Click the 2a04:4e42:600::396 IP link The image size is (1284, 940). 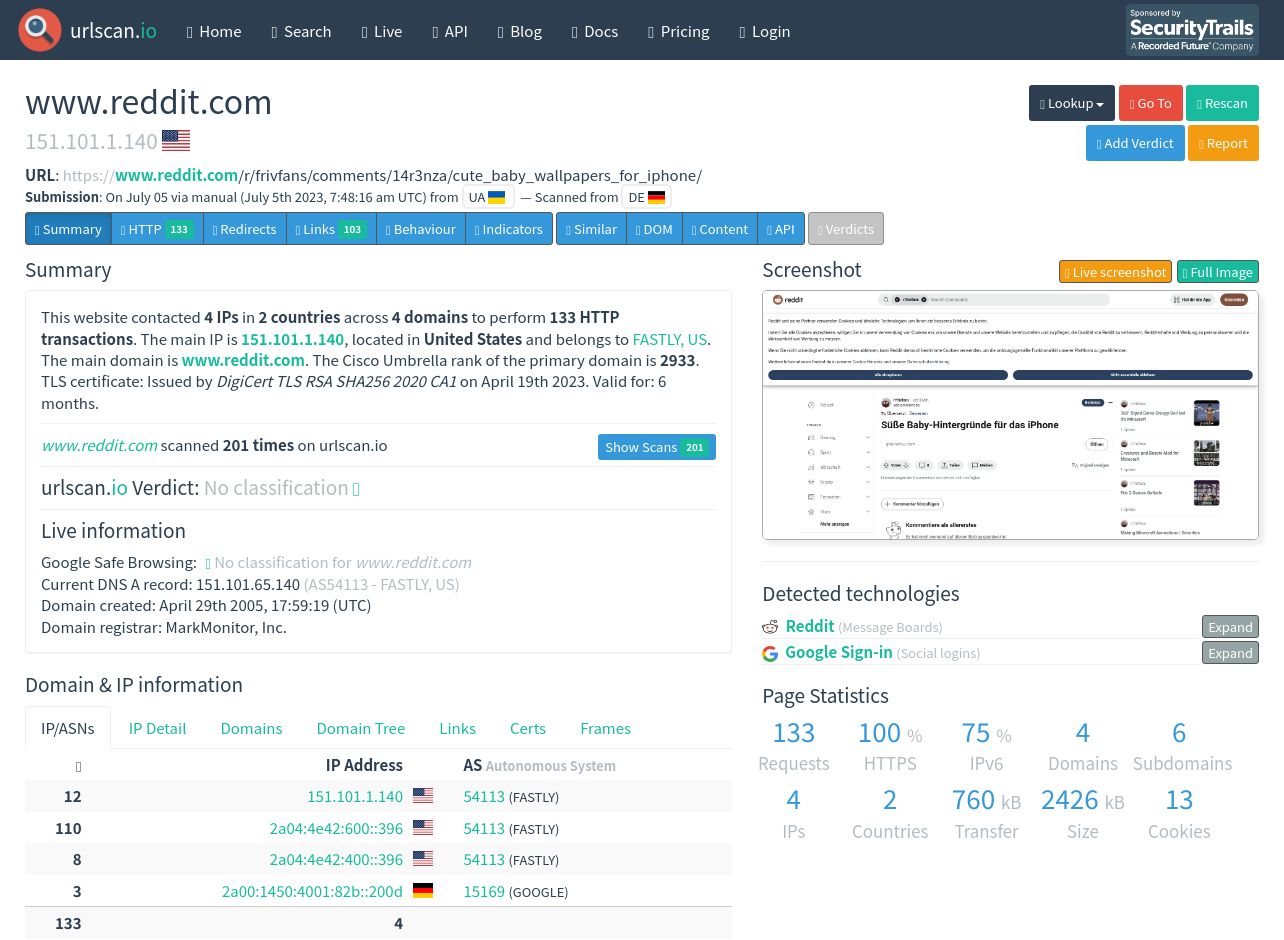pyautogui.click(x=336, y=828)
